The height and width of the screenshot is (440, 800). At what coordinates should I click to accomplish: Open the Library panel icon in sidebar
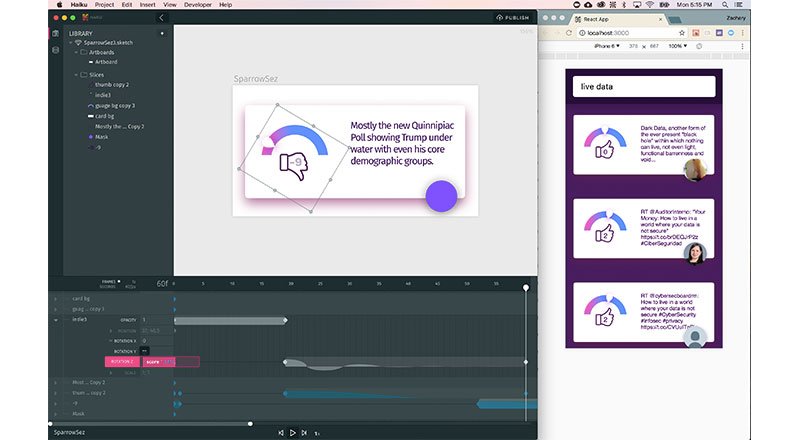(x=55, y=33)
